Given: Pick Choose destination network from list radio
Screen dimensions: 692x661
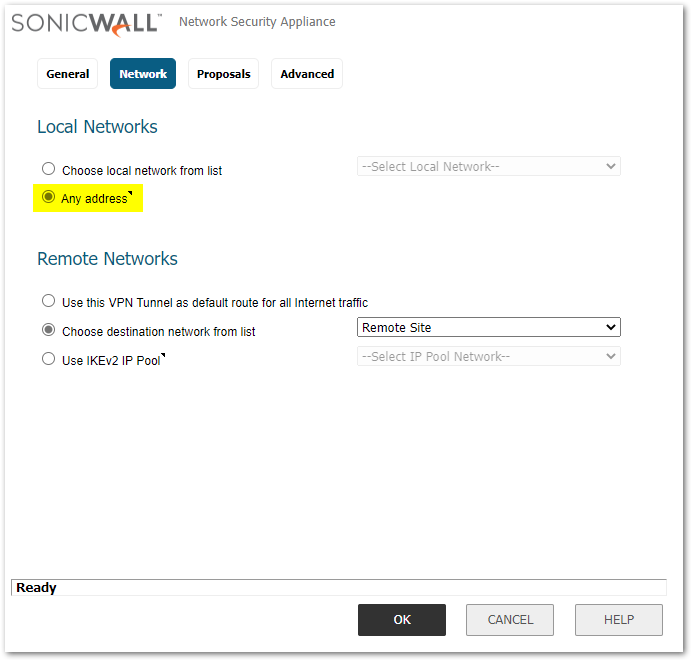Looking at the screenshot, I should coord(48,330).
